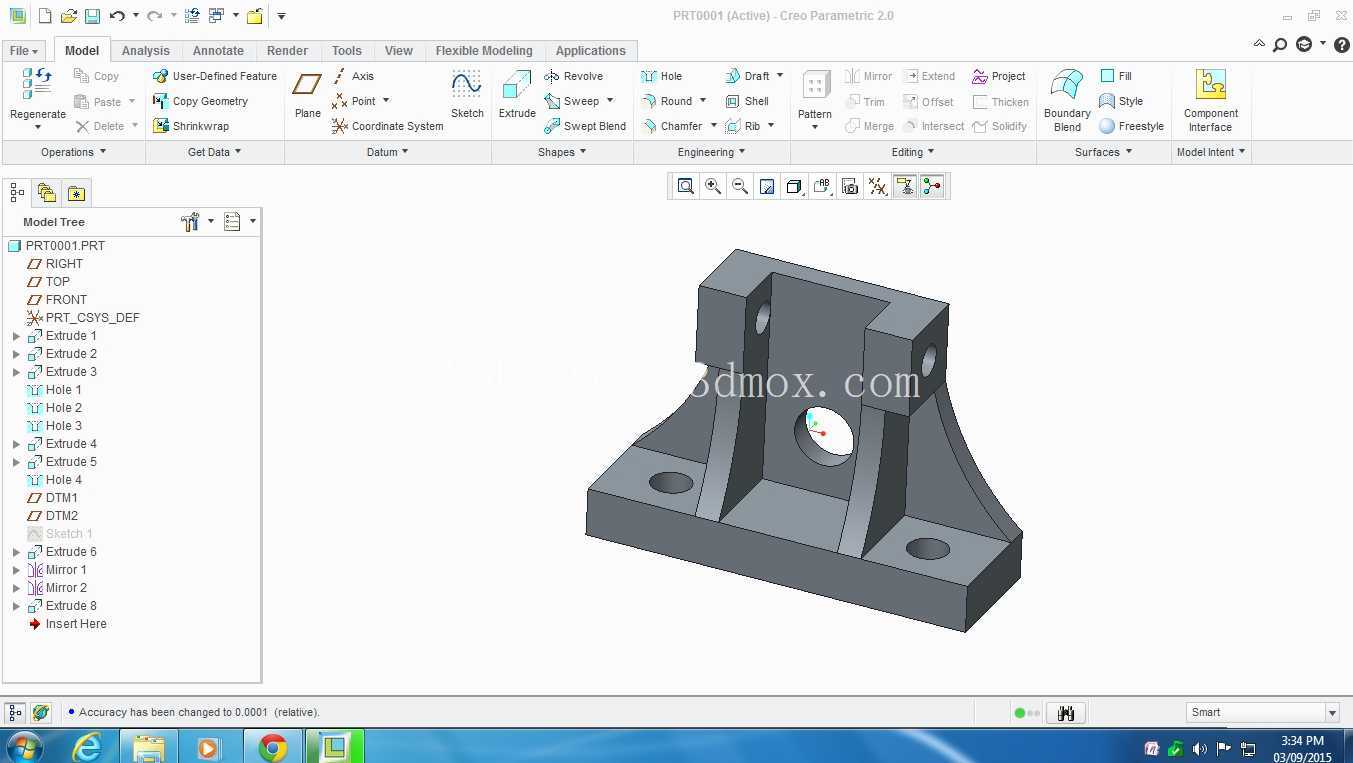Choose the Extrude tool
The width and height of the screenshot is (1353, 763).
pyautogui.click(x=517, y=95)
